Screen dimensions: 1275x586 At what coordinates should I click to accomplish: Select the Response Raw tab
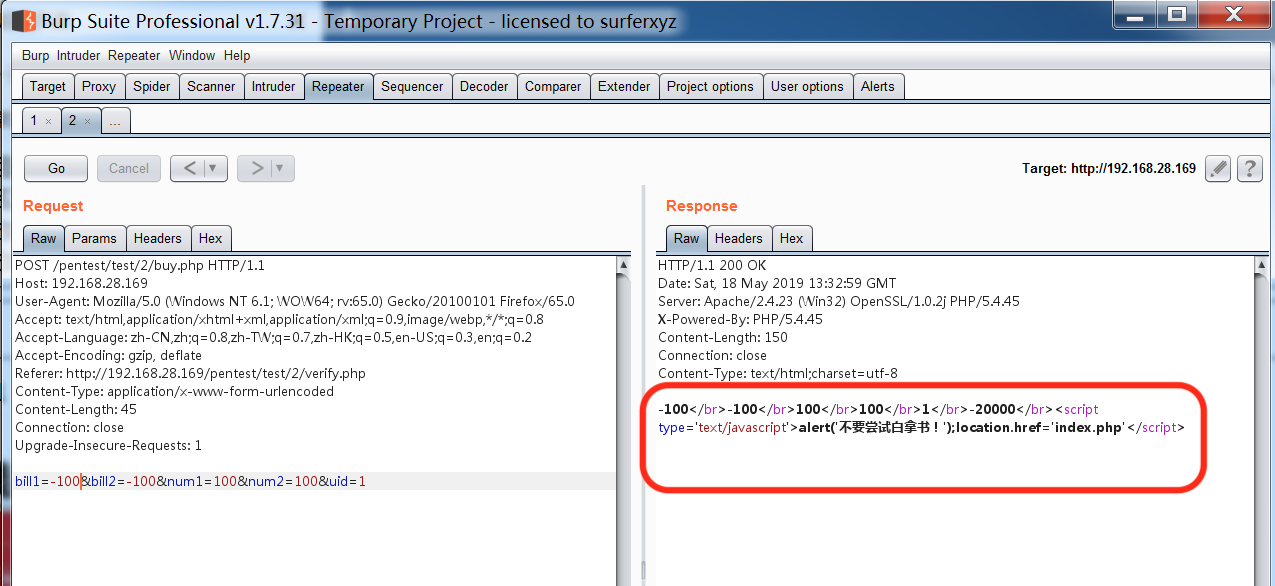pyautogui.click(x=686, y=238)
